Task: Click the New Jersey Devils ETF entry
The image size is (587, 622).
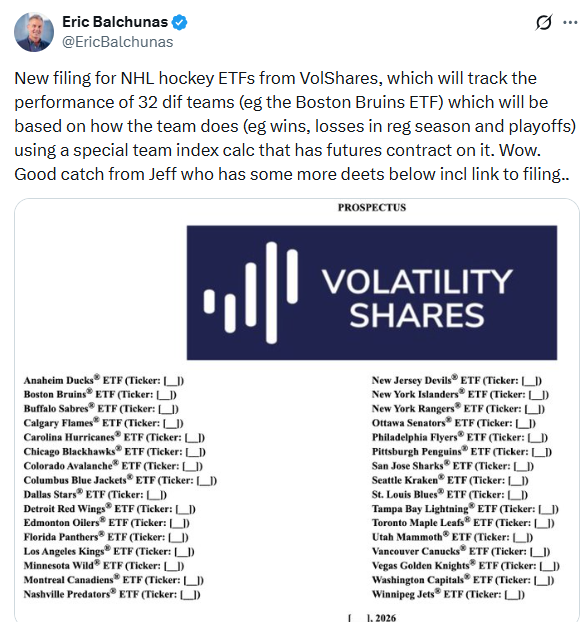Action: 457,380
